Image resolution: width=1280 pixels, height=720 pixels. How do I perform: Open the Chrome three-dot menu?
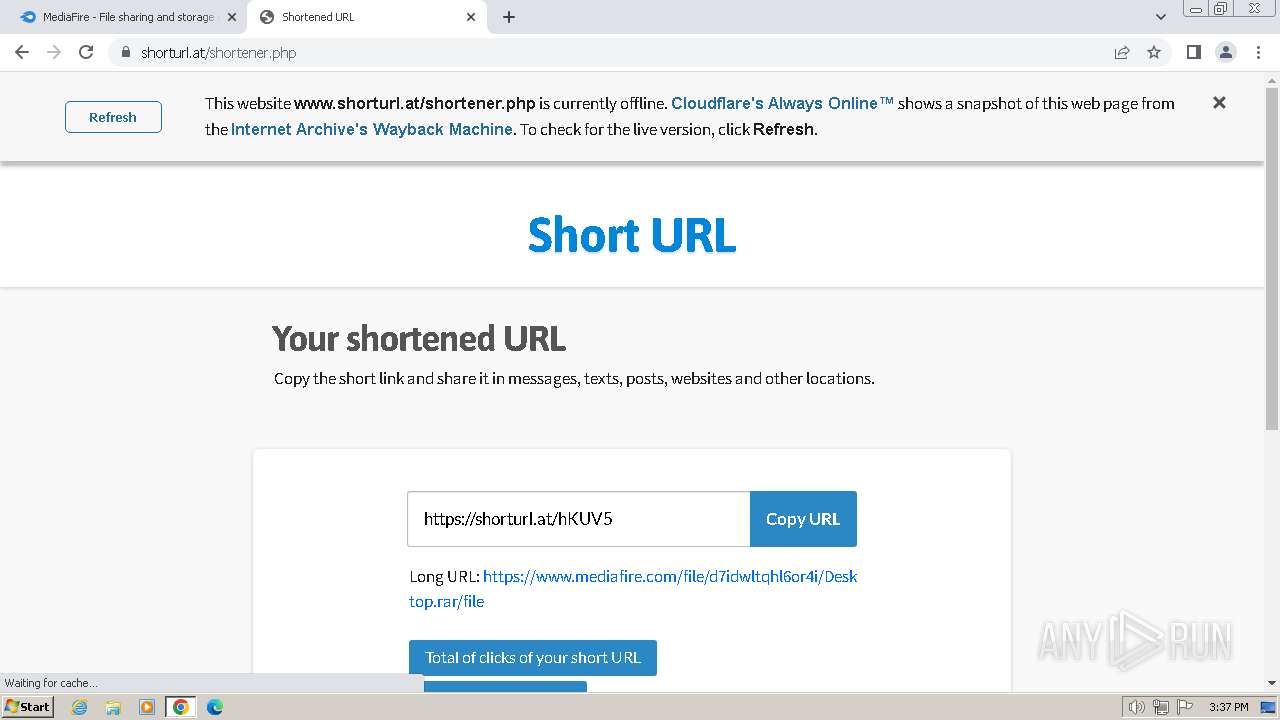click(1258, 52)
